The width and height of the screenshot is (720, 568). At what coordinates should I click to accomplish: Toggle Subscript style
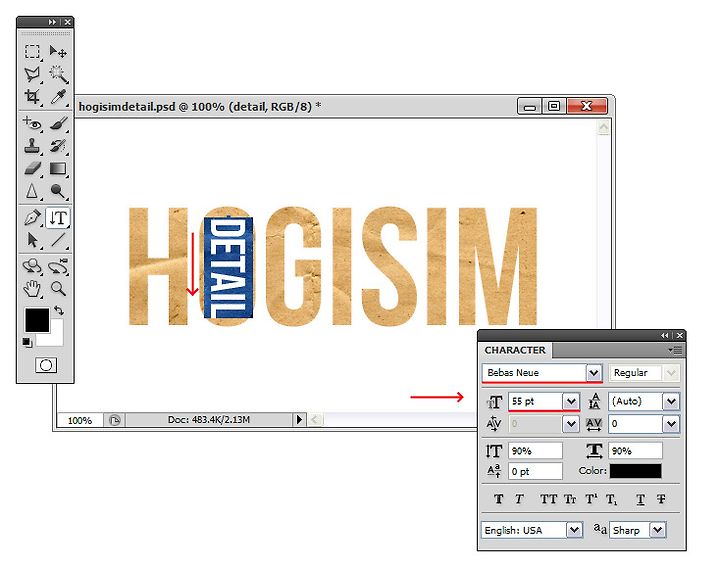tap(612, 499)
